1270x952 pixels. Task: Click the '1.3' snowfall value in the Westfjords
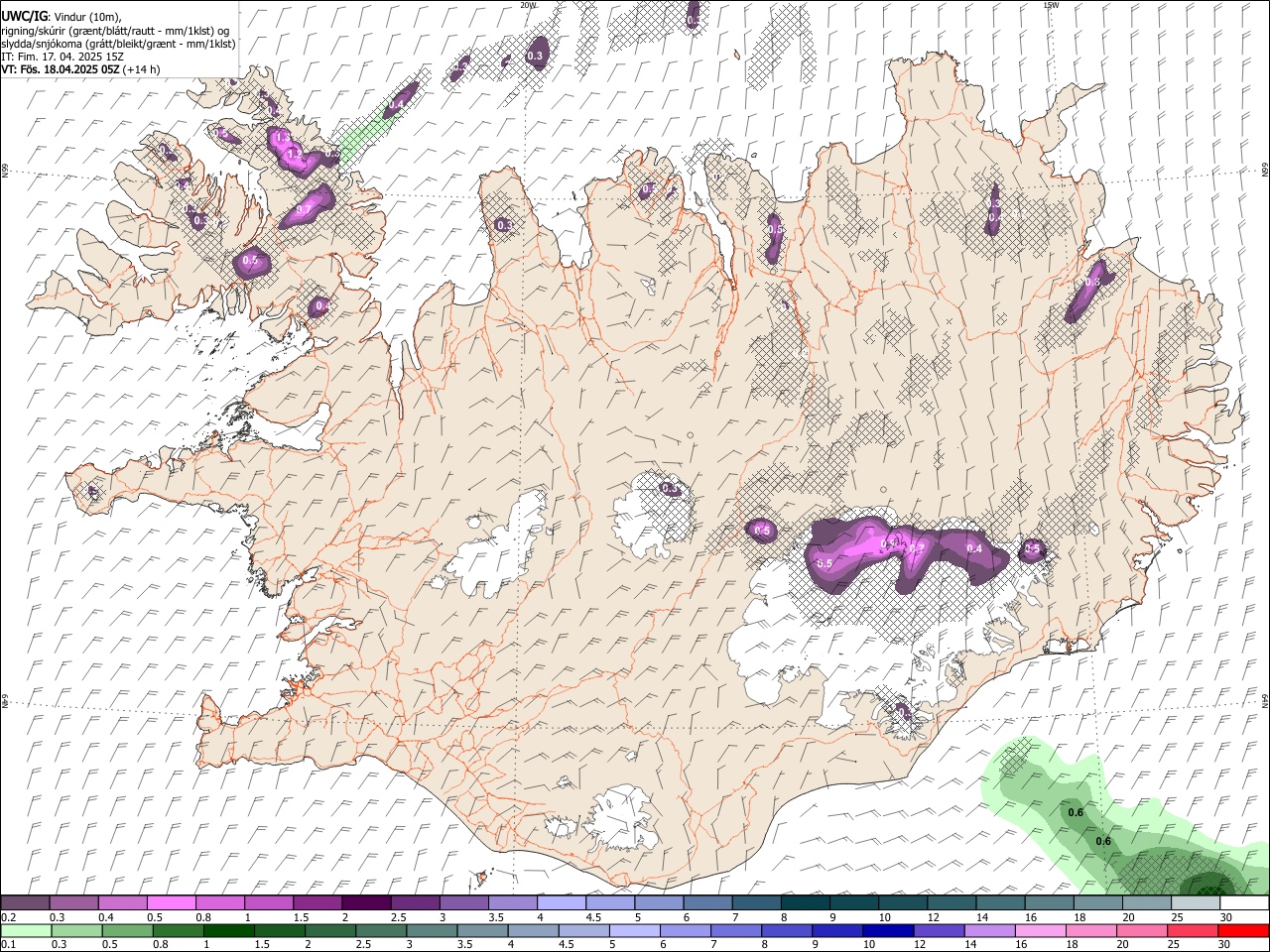282,137
